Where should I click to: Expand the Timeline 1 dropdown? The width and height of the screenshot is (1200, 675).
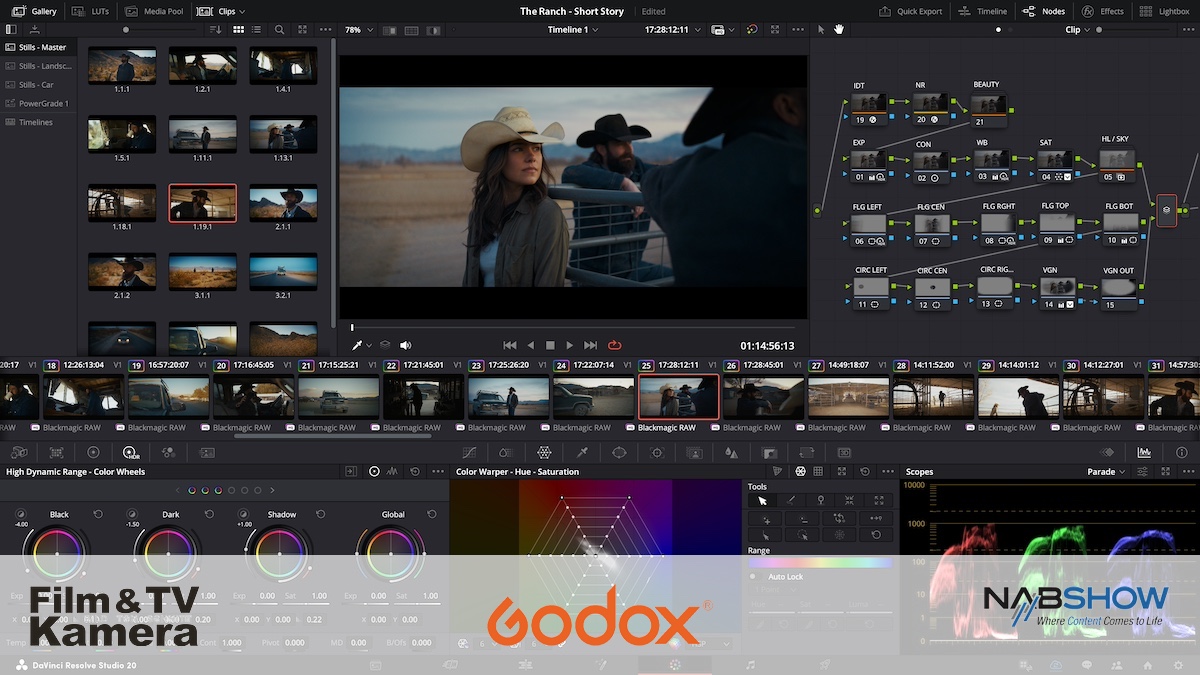point(573,30)
